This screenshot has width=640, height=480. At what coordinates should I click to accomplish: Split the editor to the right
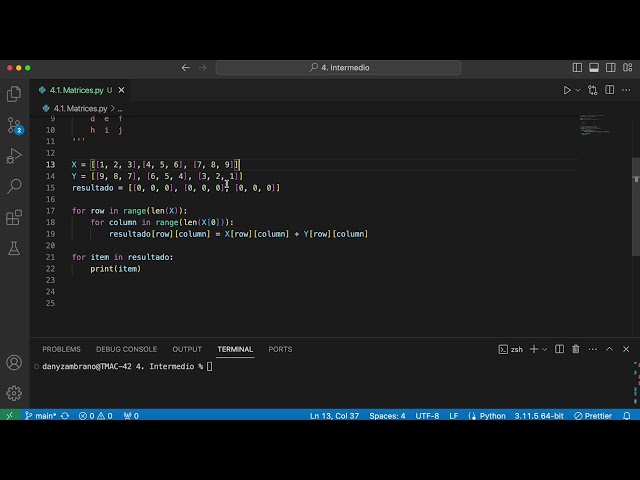tap(609, 90)
